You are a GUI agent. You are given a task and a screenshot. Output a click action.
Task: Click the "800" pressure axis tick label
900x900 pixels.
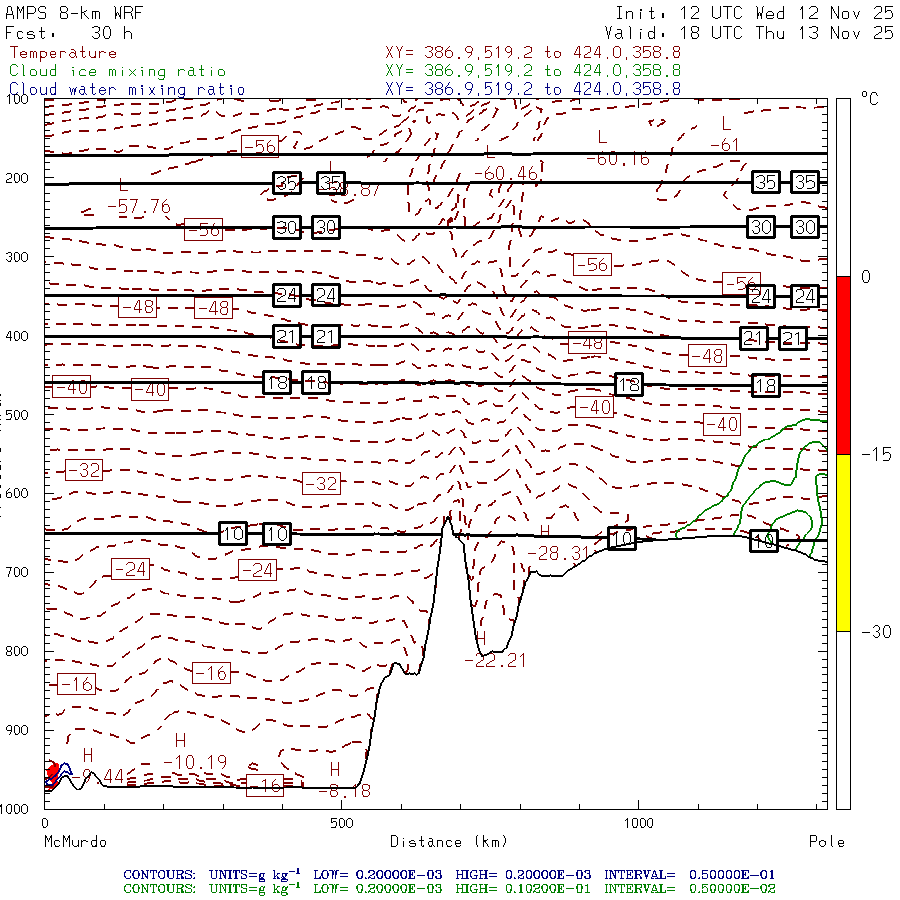click(x=17, y=651)
